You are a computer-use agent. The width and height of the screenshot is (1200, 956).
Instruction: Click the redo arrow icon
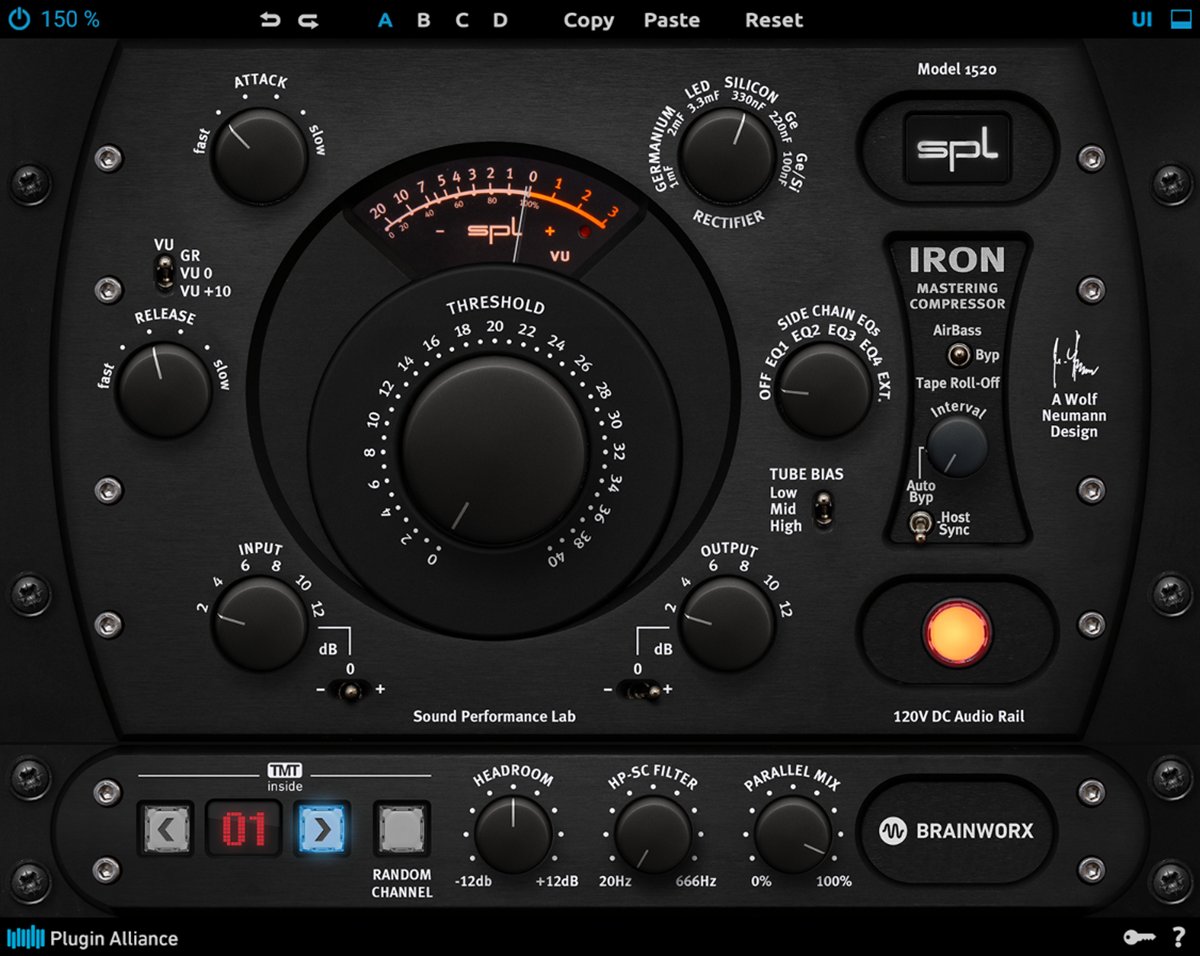pyautogui.click(x=308, y=20)
